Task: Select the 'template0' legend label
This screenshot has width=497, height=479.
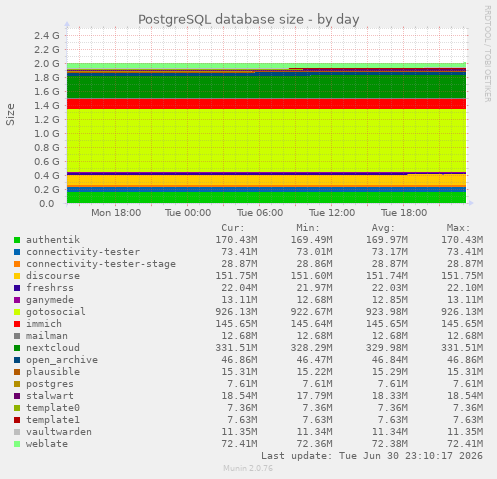Action: pyautogui.click(x=53, y=408)
